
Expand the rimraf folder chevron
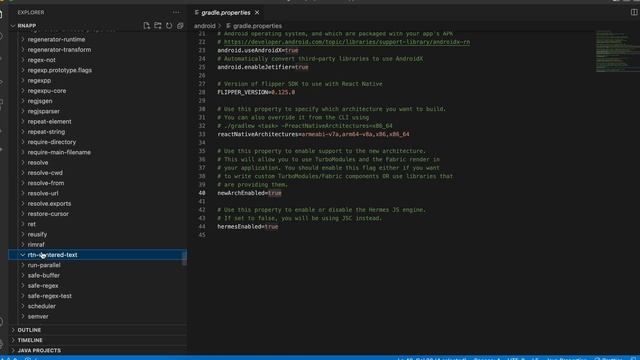click(22, 244)
